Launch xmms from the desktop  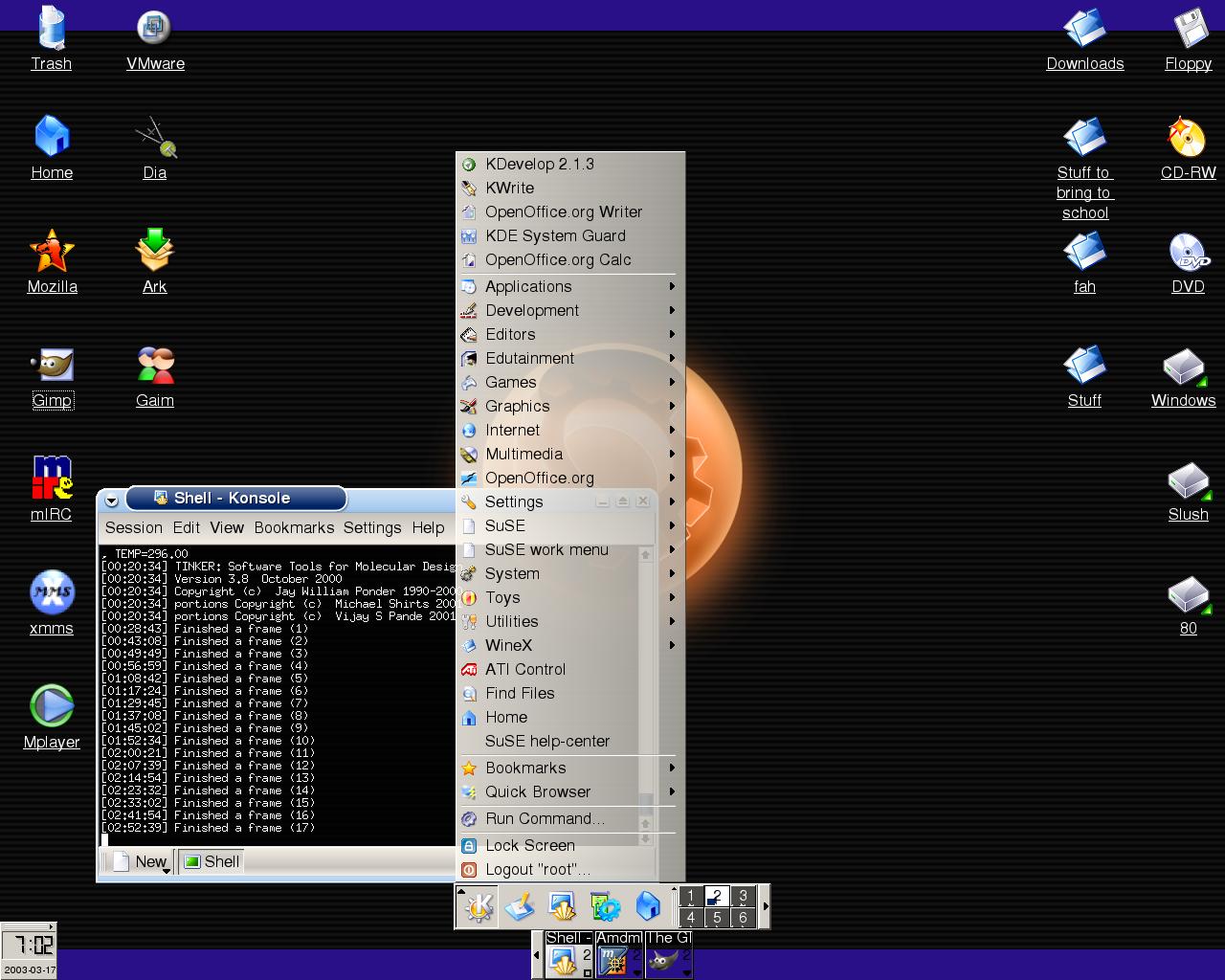click(x=52, y=603)
